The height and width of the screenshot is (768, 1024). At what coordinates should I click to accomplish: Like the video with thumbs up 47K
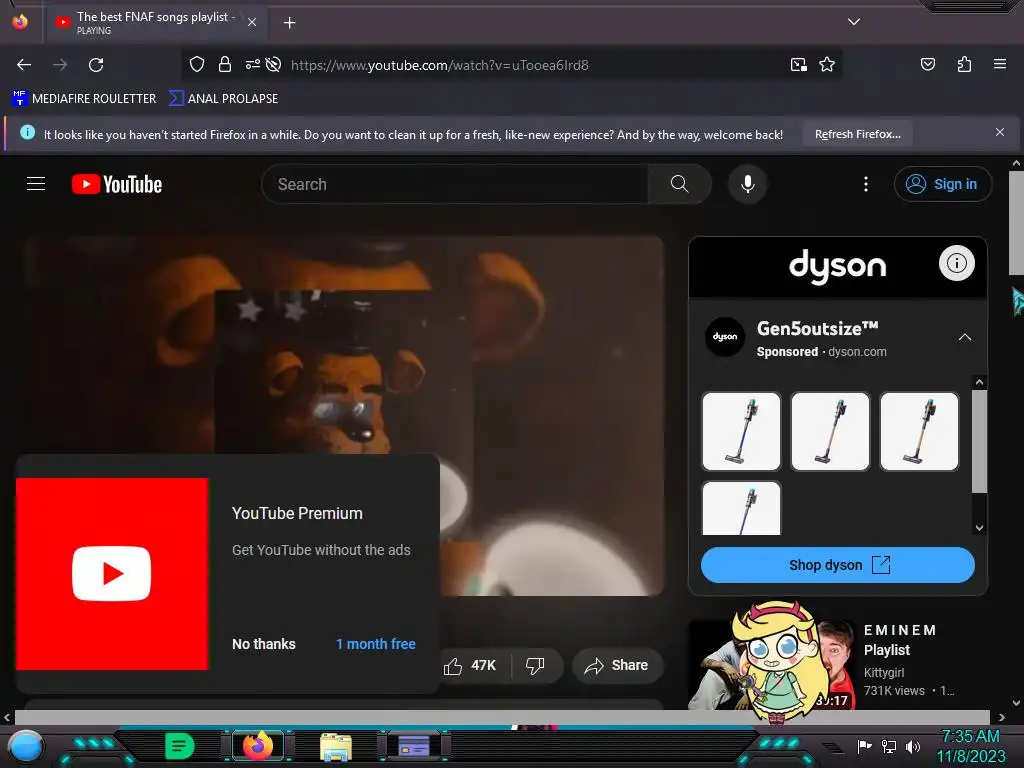(470, 665)
